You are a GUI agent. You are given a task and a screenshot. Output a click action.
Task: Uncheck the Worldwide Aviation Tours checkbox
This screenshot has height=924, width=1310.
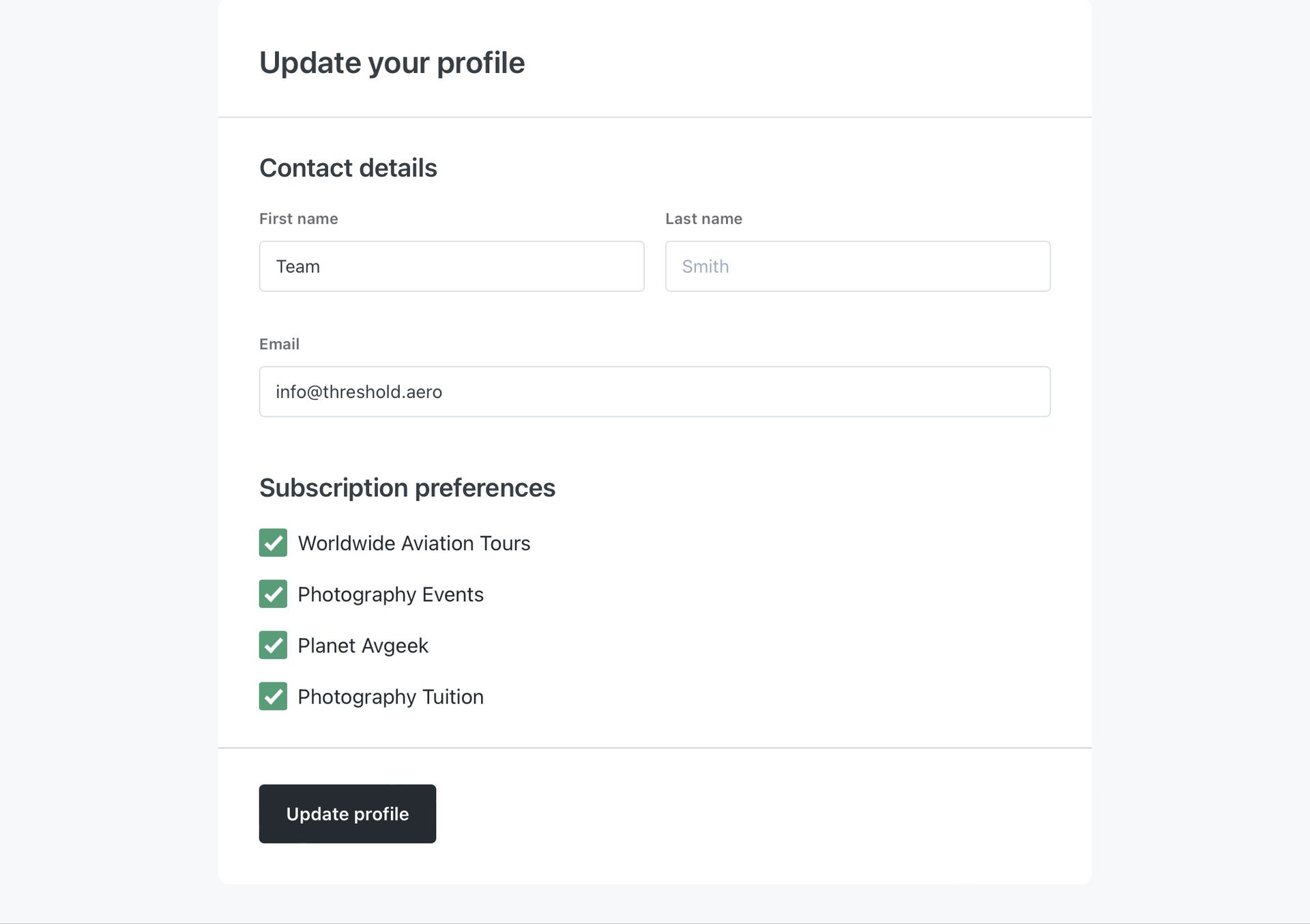[x=273, y=543]
